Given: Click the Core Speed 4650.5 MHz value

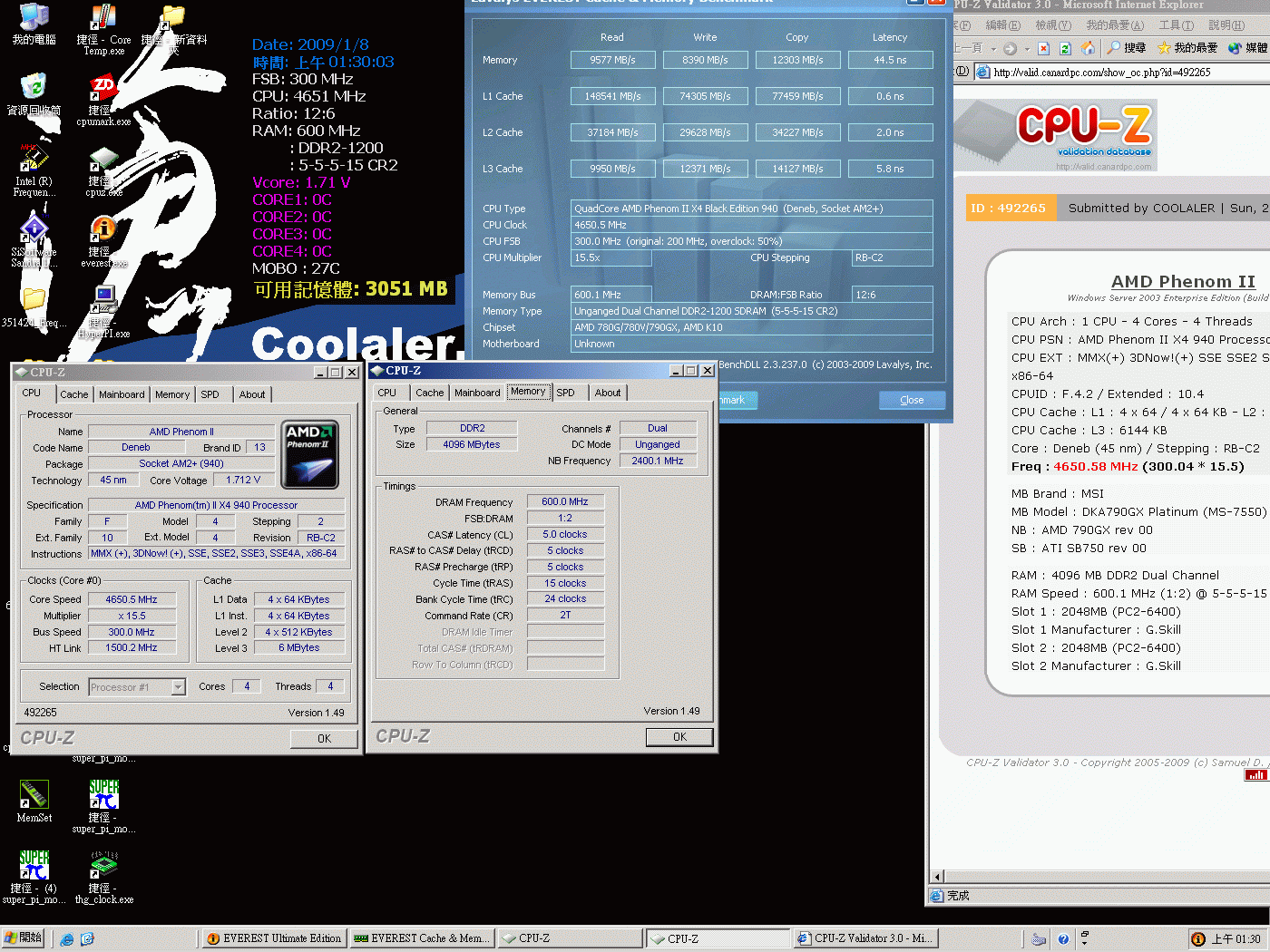Looking at the screenshot, I should click(x=132, y=599).
